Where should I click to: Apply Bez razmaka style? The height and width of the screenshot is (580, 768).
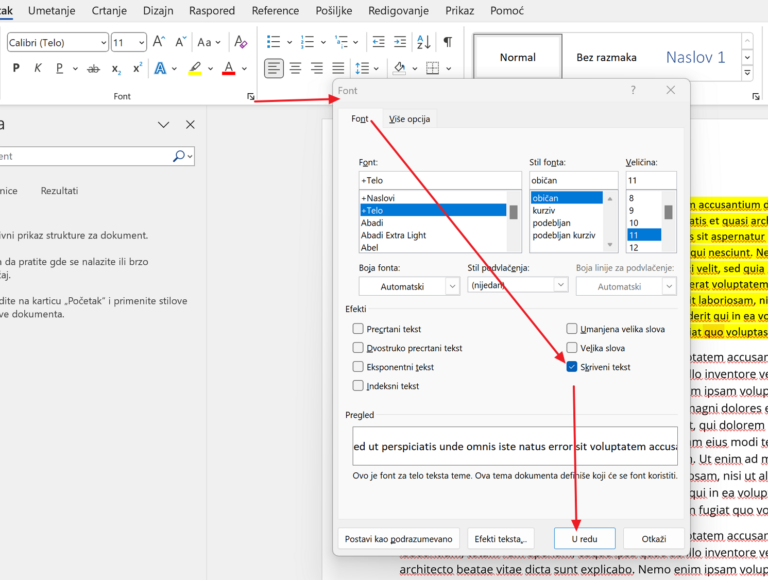click(606, 57)
